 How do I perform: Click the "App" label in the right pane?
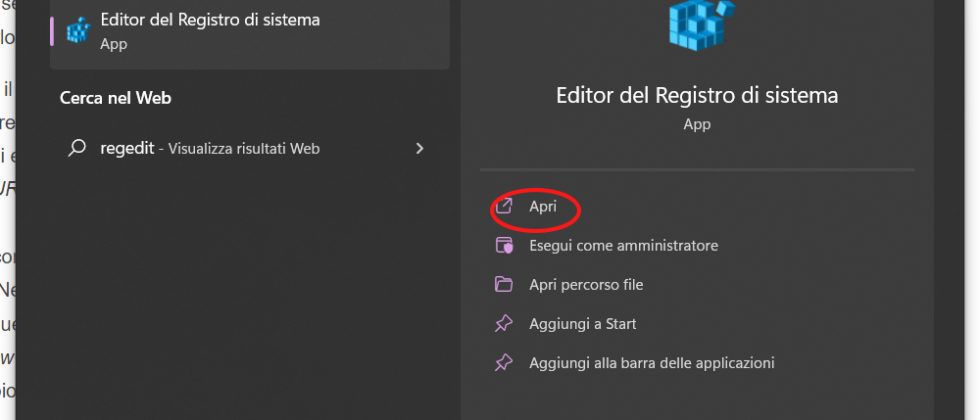click(x=696, y=124)
